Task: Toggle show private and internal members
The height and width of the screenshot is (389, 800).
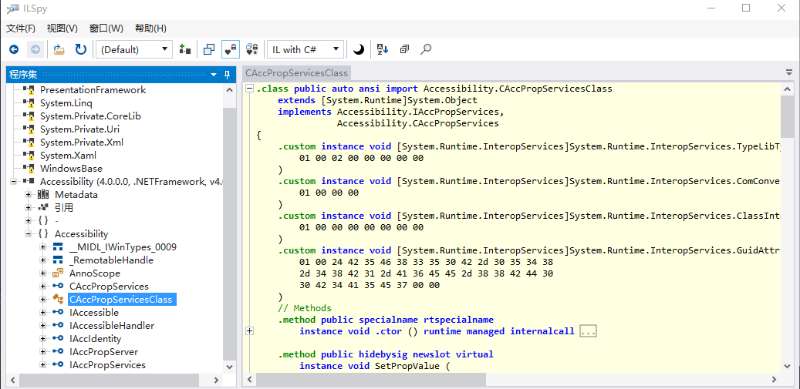Action: click(x=231, y=50)
